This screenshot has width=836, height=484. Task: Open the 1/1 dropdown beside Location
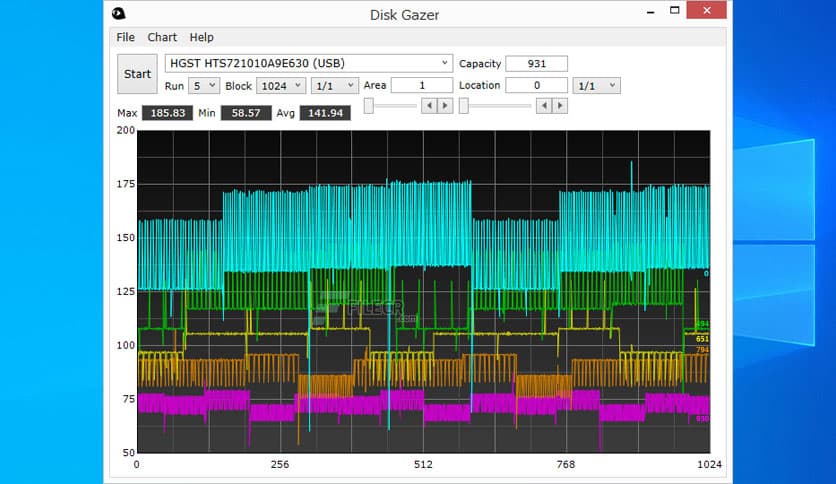tap(597, 86)
